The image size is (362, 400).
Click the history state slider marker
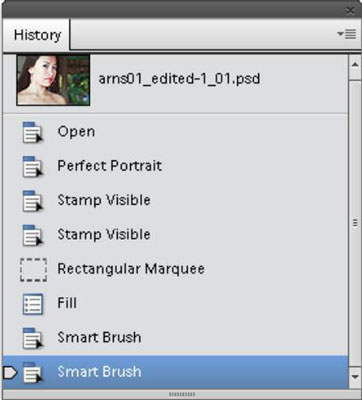(x=10, y=372)
